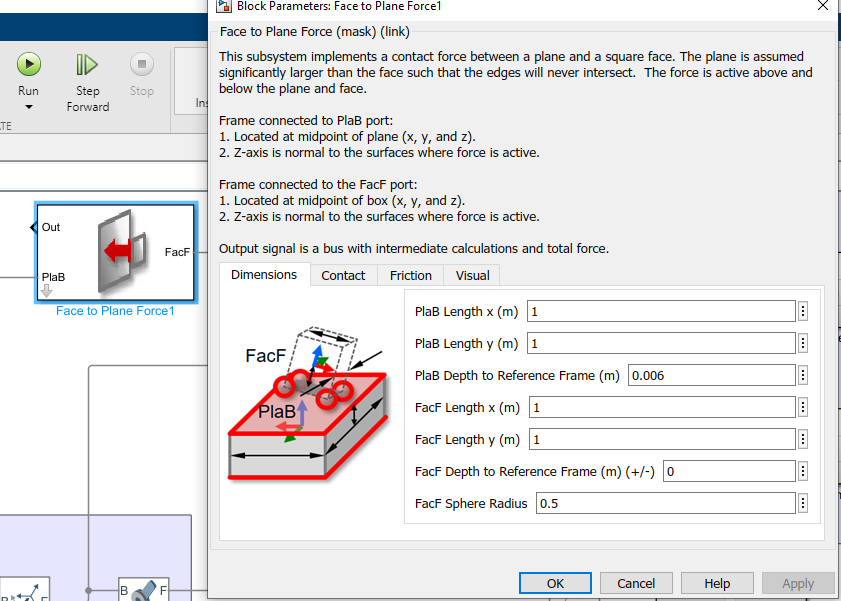Click the Help button
The height and width of the screenshot is (601, 841).
[x=717, y=583]
